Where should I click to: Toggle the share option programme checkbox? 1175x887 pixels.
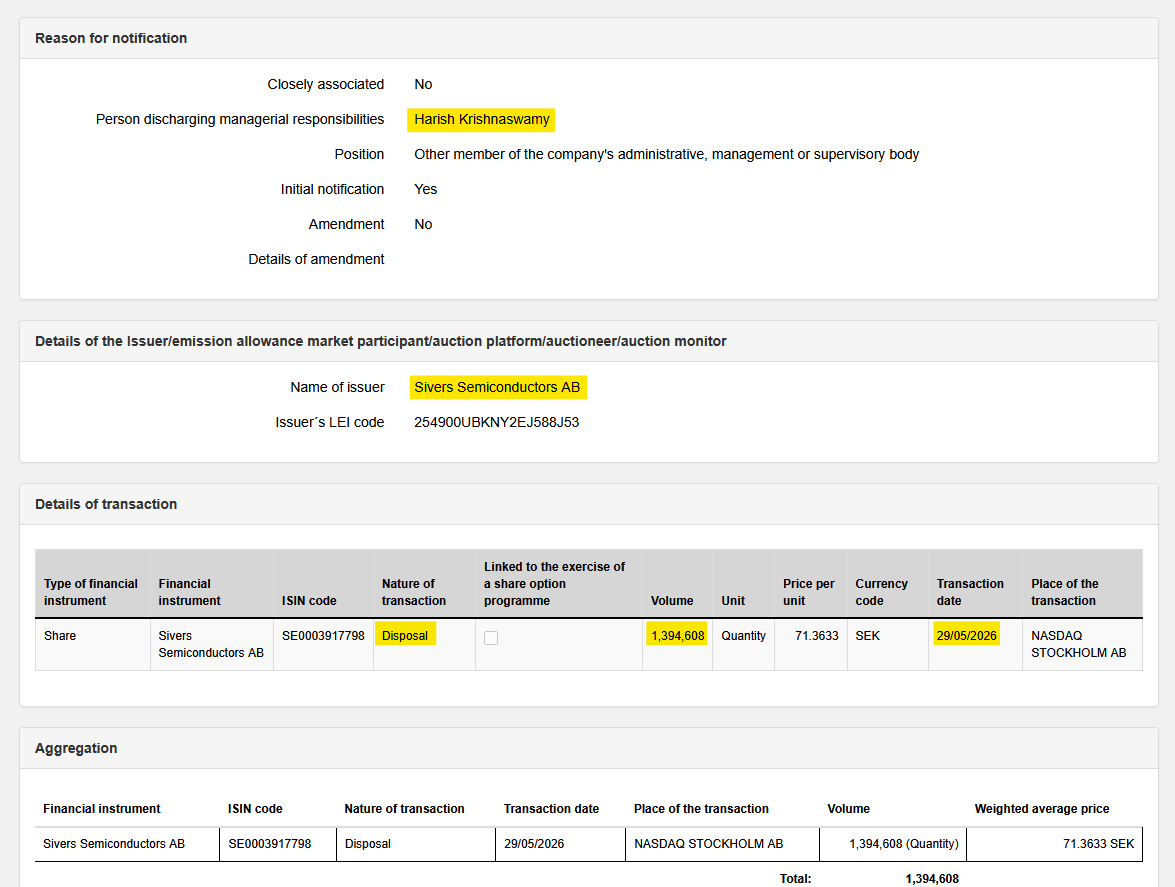pyautogui.click(x=491, y=638)
